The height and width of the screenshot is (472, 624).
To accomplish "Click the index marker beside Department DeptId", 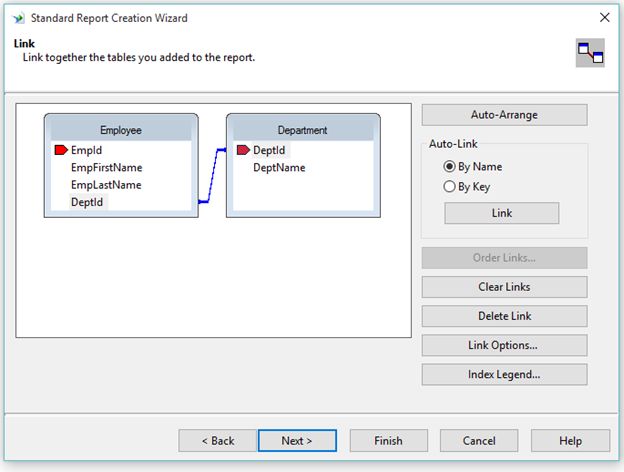I will (x=243, y=150).
